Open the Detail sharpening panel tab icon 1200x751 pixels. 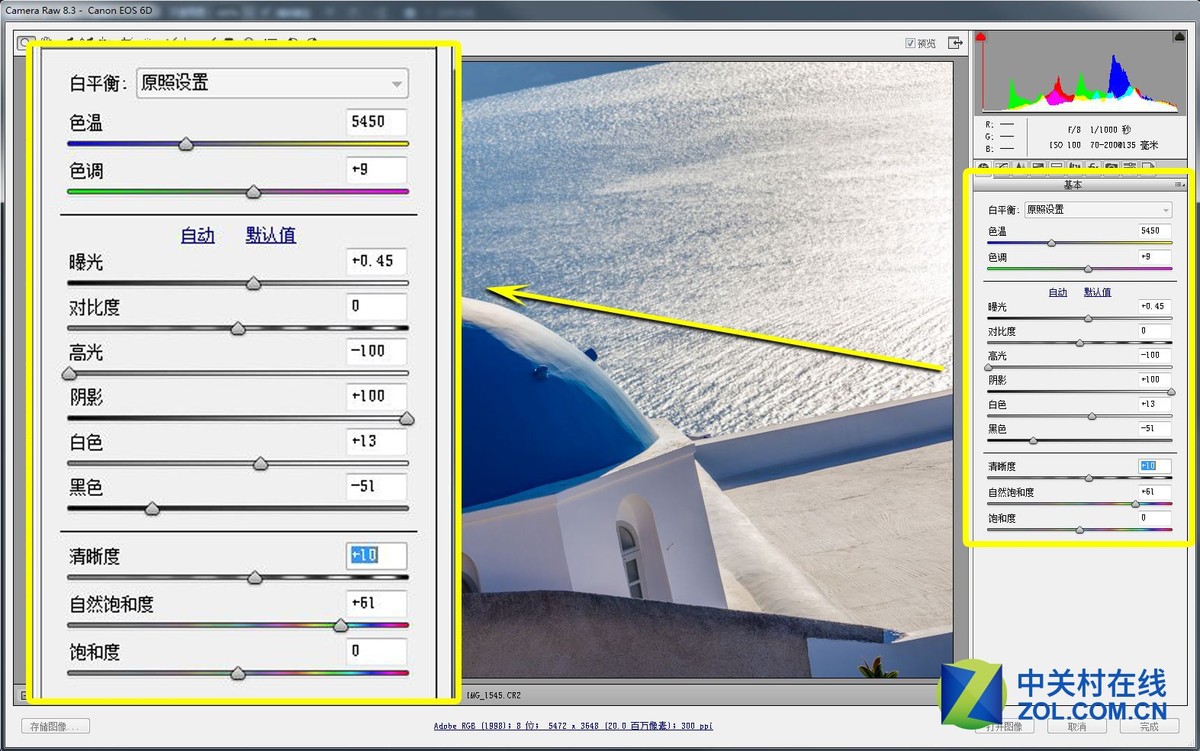pos(1020,167)
